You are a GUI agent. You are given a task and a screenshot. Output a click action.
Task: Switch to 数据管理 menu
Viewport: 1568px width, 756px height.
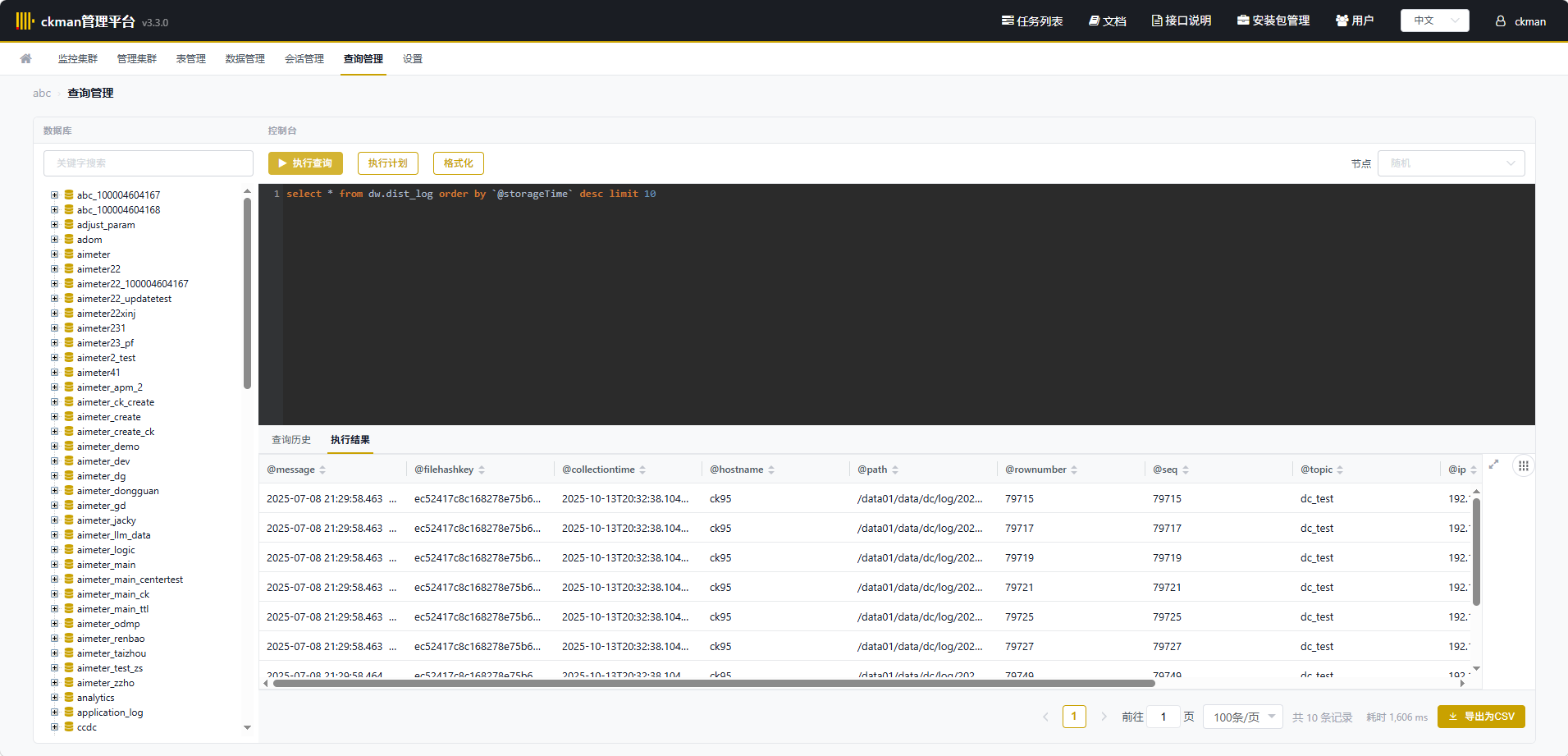(x=245, y=59)
